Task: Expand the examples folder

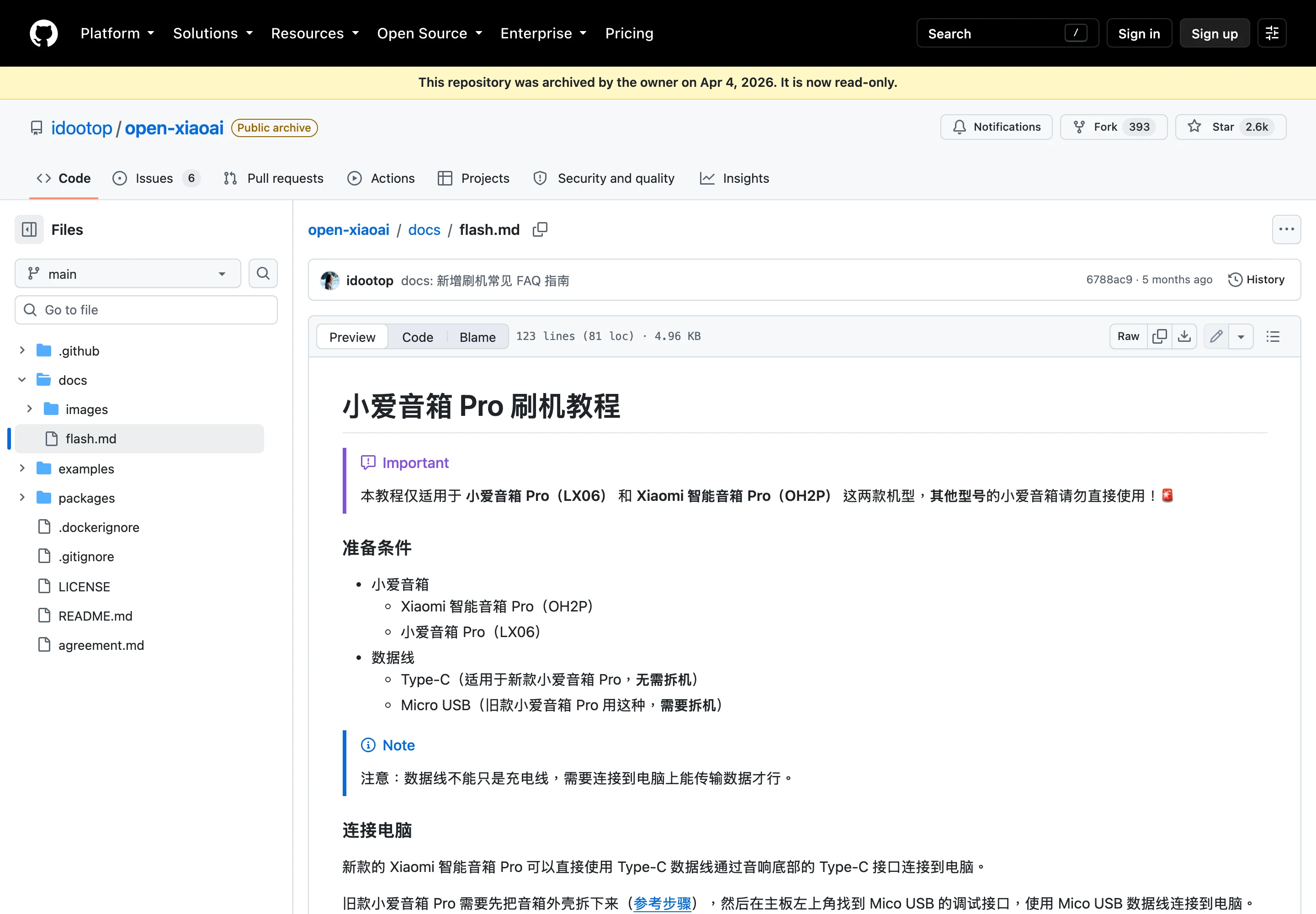Action: coord(22,468)
